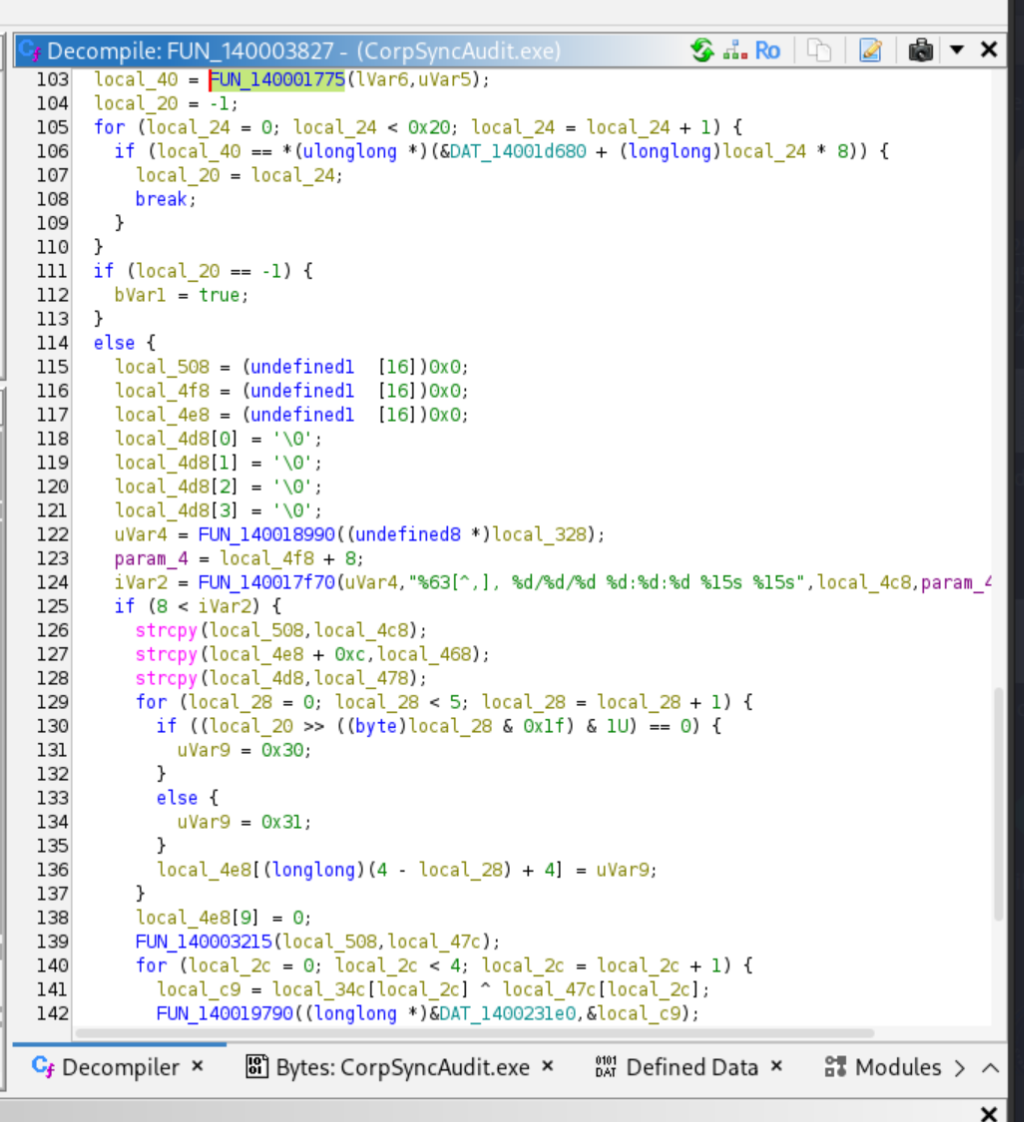Click the format string "%63[^,], %d/%d/%d..."
1024x1122 pixels.
point(606,582)
